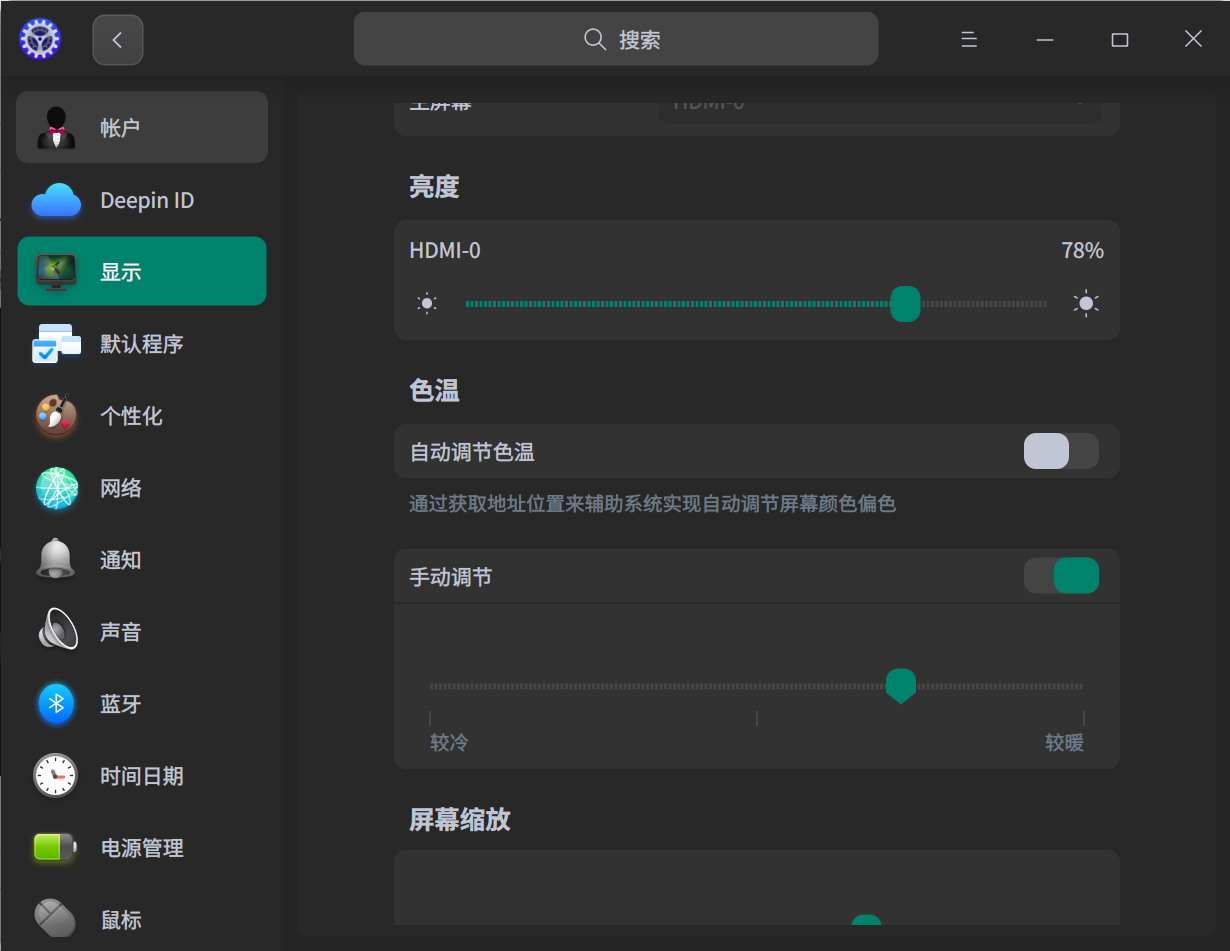Click the HDMI-0 brightness label
1230x951 pixels.
pos(445,250)
